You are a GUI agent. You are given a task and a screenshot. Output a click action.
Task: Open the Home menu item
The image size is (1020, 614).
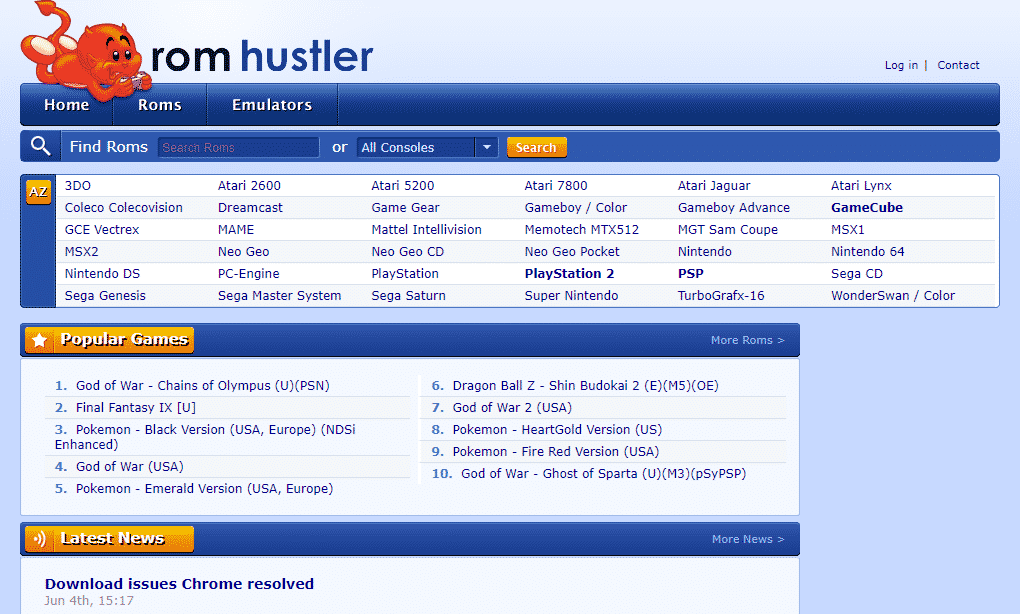[66, 105]
